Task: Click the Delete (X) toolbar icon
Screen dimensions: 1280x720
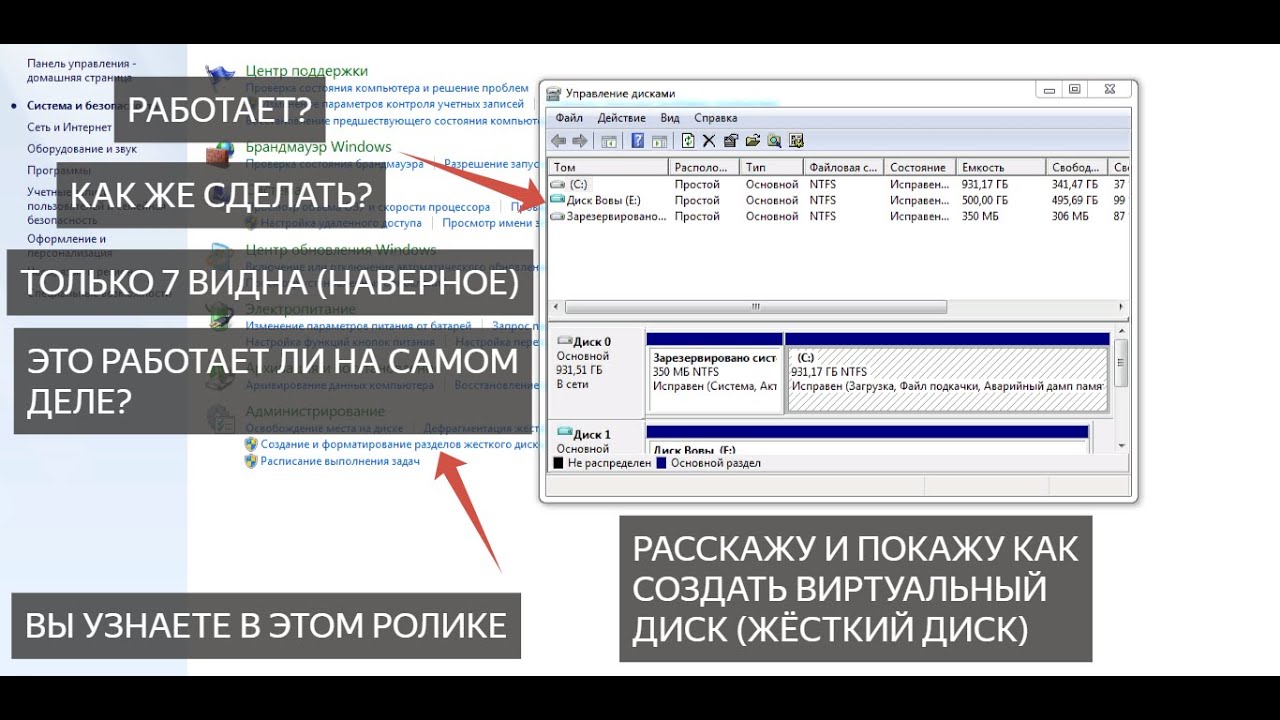Action: click(x=709, y=141)
